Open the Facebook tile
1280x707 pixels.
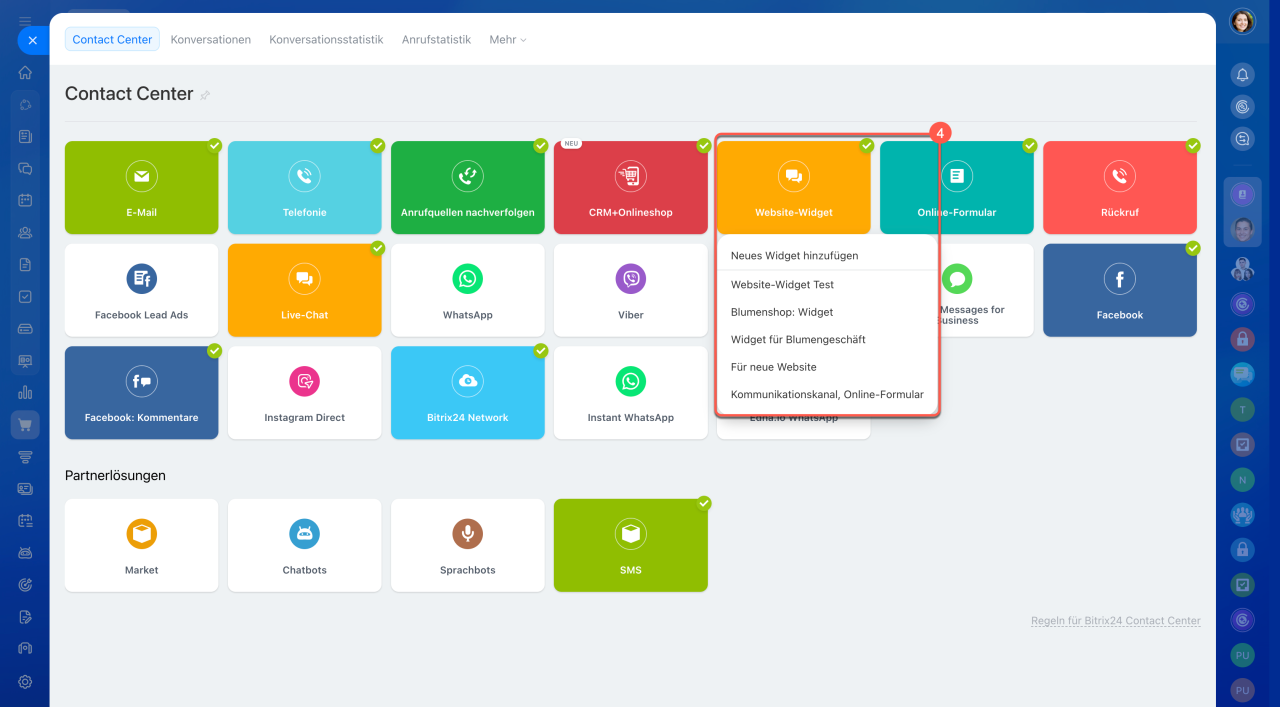click(1119, 290)
